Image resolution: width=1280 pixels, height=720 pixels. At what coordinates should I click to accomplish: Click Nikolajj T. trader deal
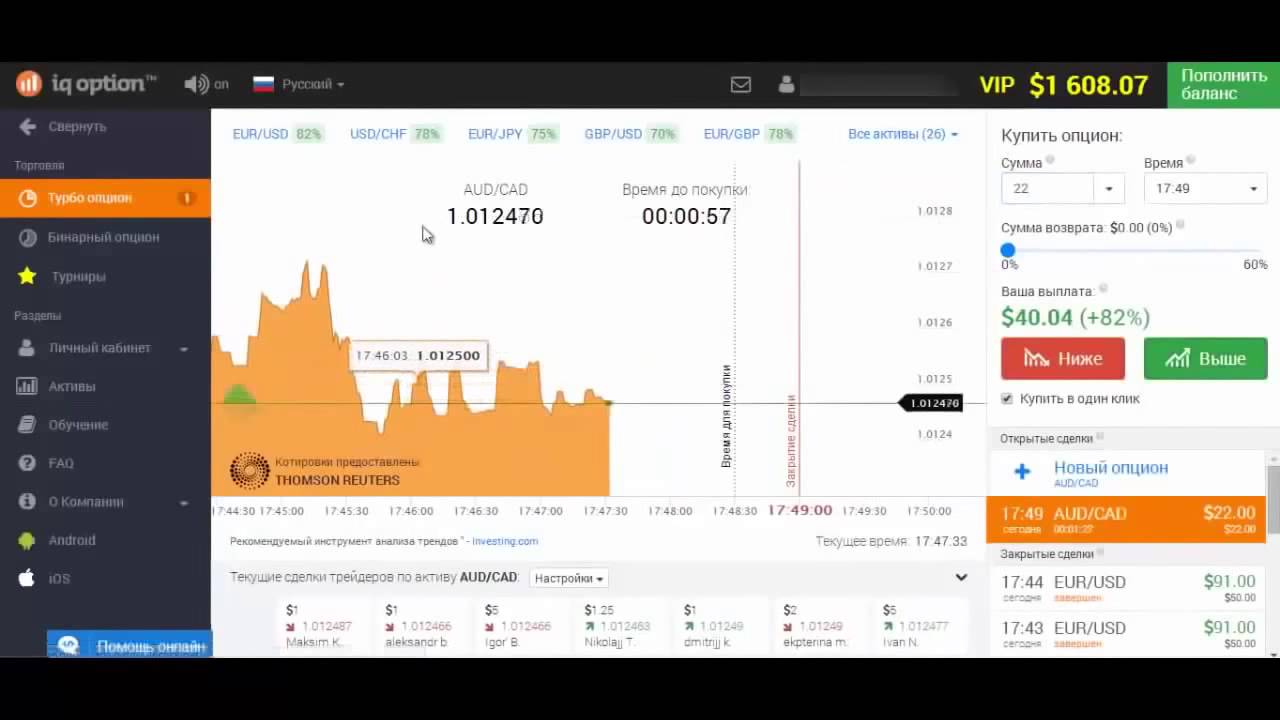pyautogui.click(x=621, y=626)
